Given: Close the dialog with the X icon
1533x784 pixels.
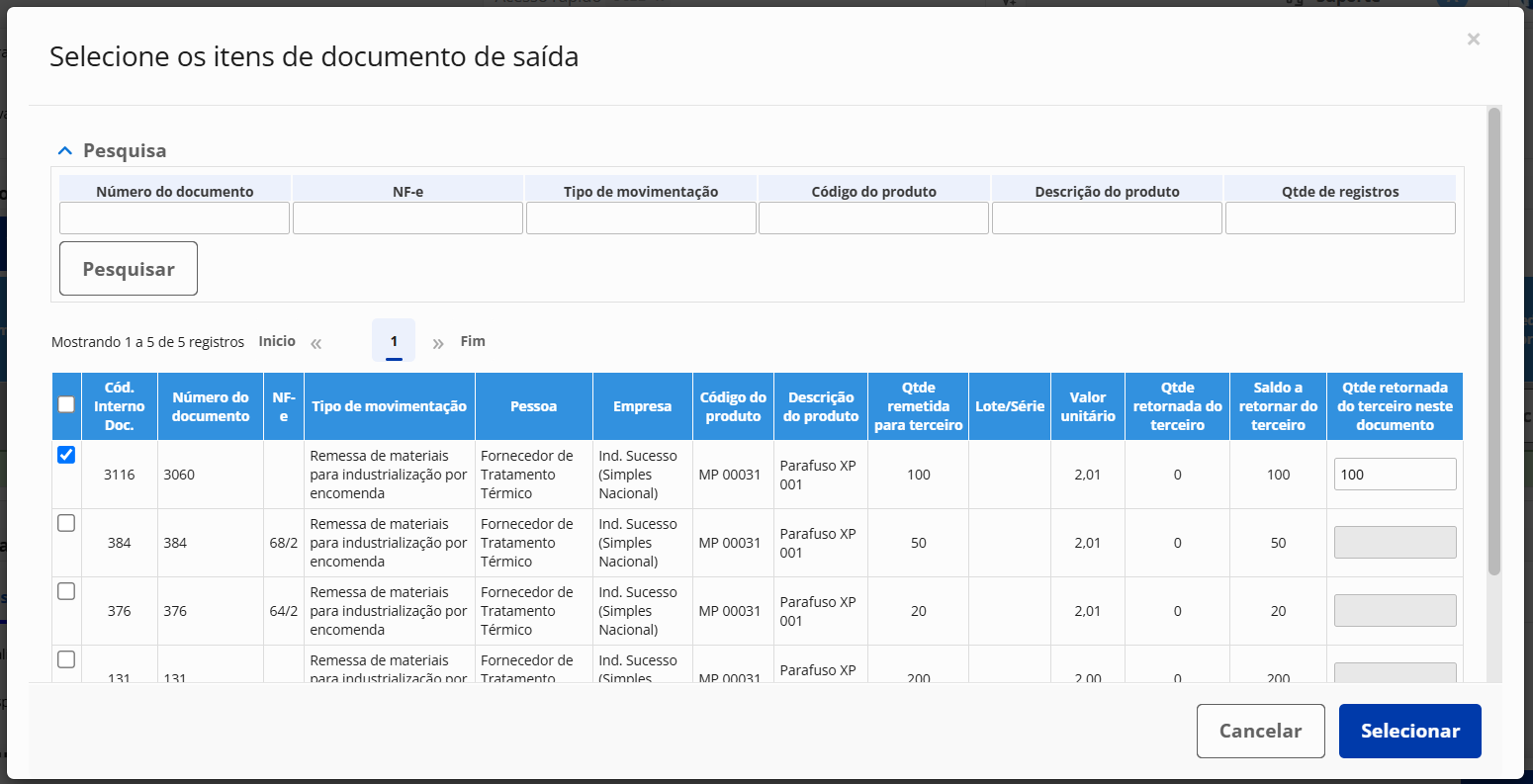Looking at the screenshot, I should pos(1473,40).
